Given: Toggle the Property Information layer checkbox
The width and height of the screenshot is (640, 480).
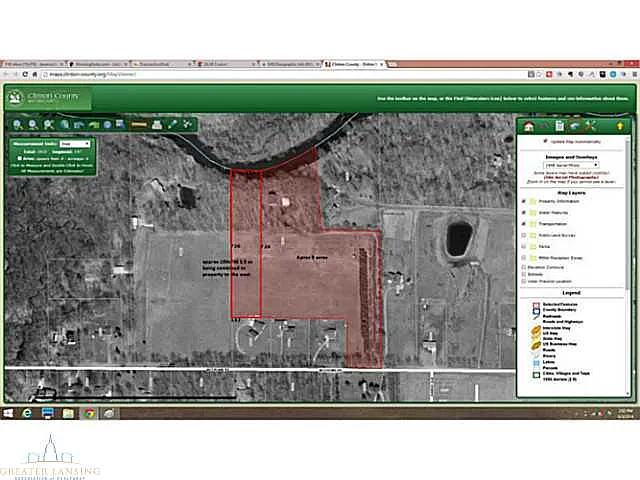Looking at the screenshot, I should tap(524, 200).
